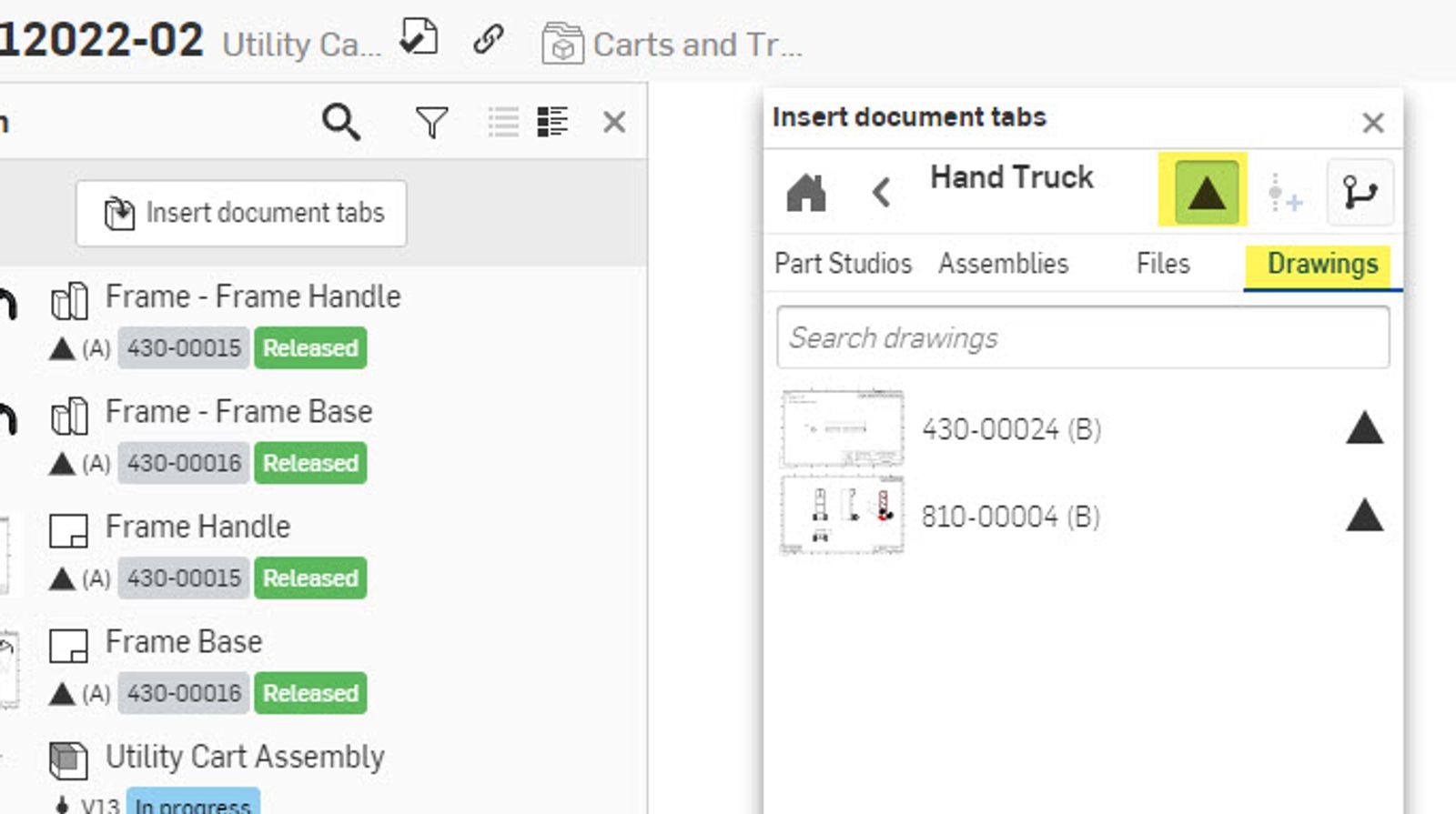Go to home in Insert document tabs
1456x814 pixels.
[806, 193]
